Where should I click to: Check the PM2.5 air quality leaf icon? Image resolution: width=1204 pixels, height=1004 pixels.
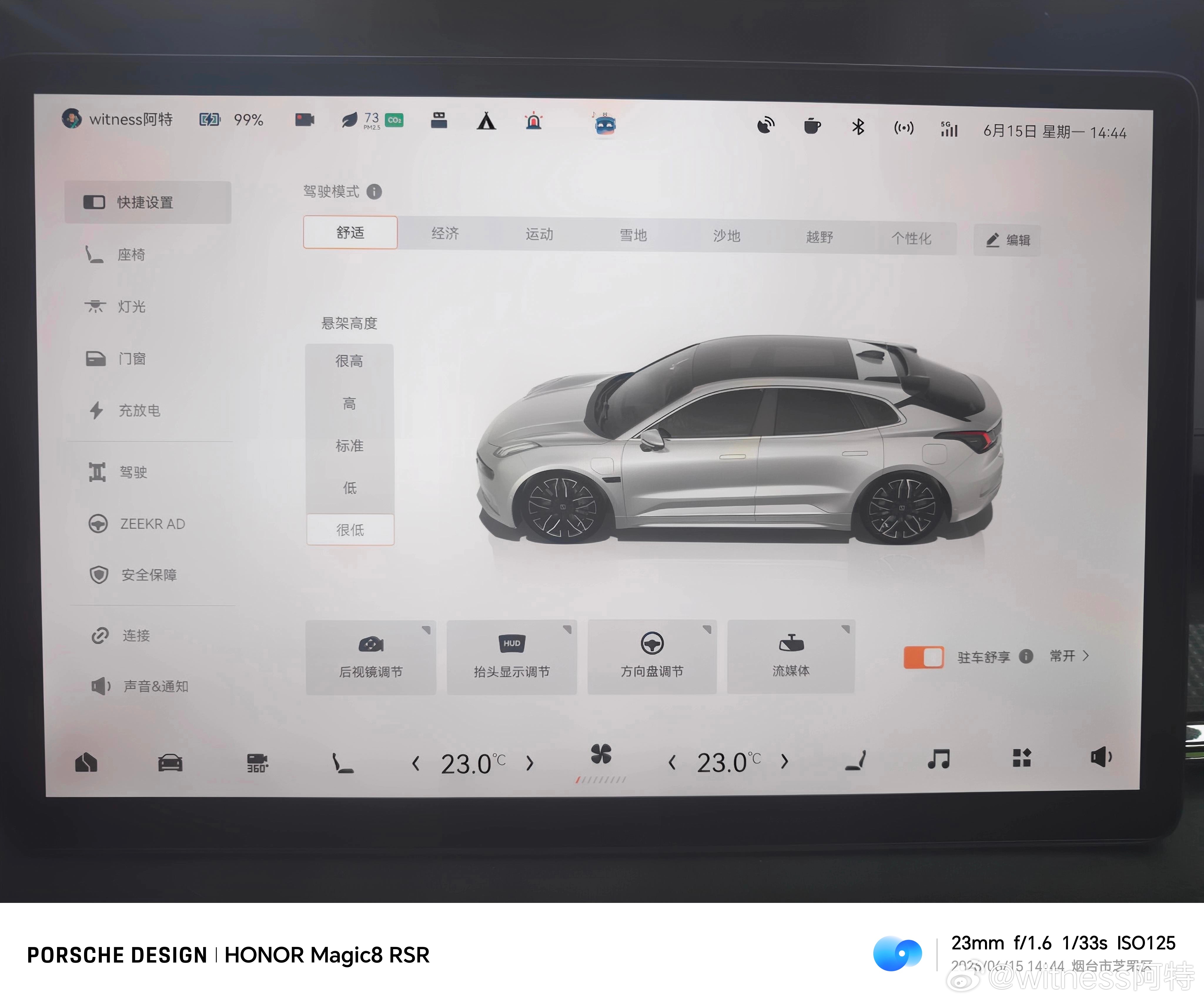350,121
